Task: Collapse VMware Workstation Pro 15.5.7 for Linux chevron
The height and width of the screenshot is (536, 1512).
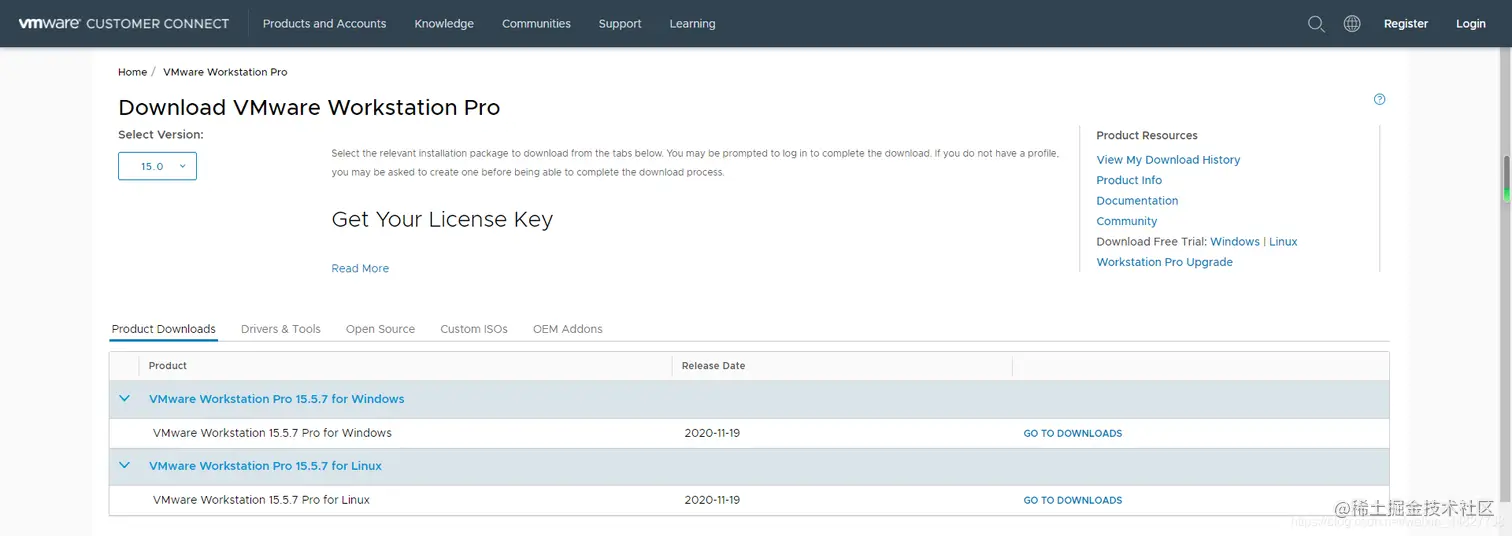Action: [x=125, y=465]
